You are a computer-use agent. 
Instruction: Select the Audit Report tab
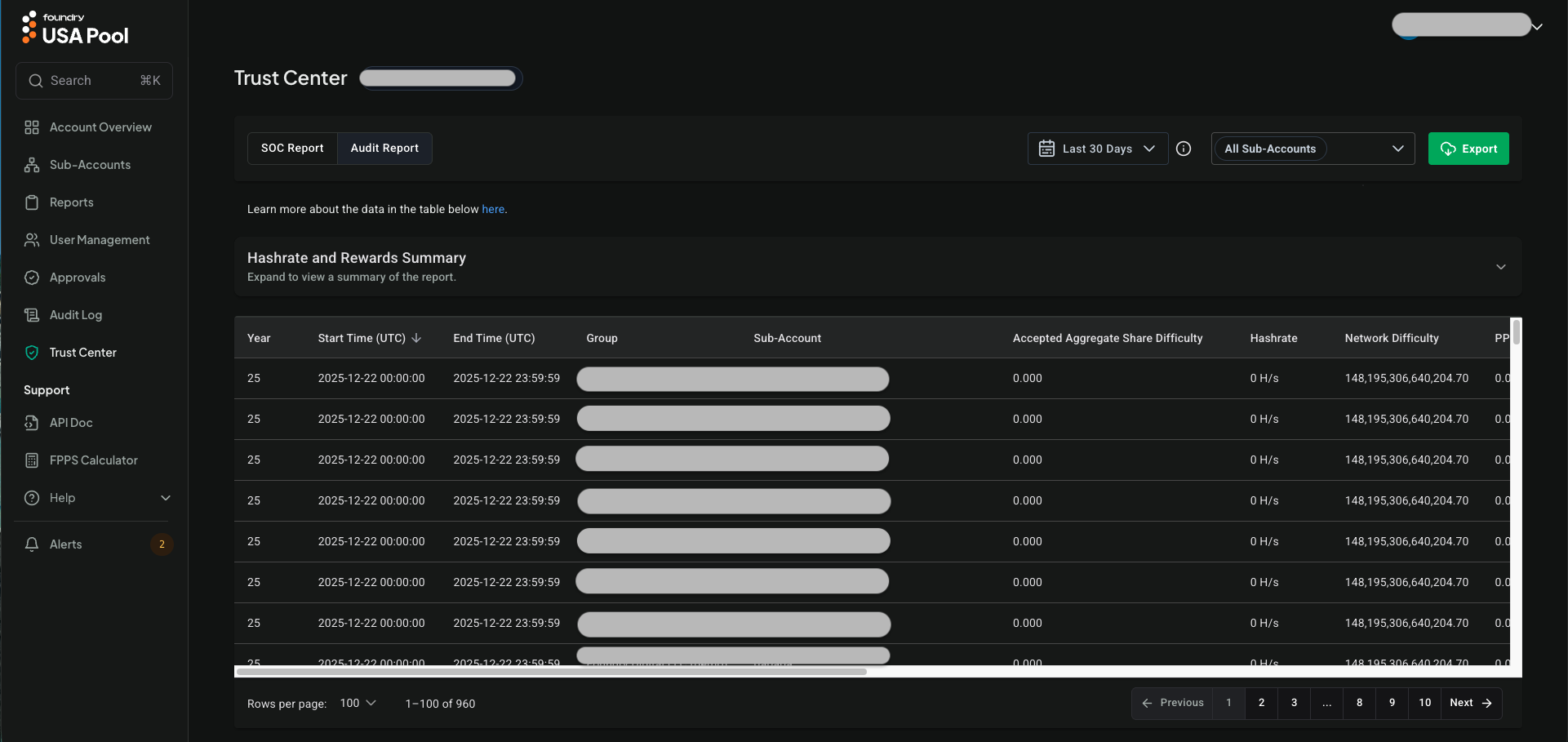(384, 149)
